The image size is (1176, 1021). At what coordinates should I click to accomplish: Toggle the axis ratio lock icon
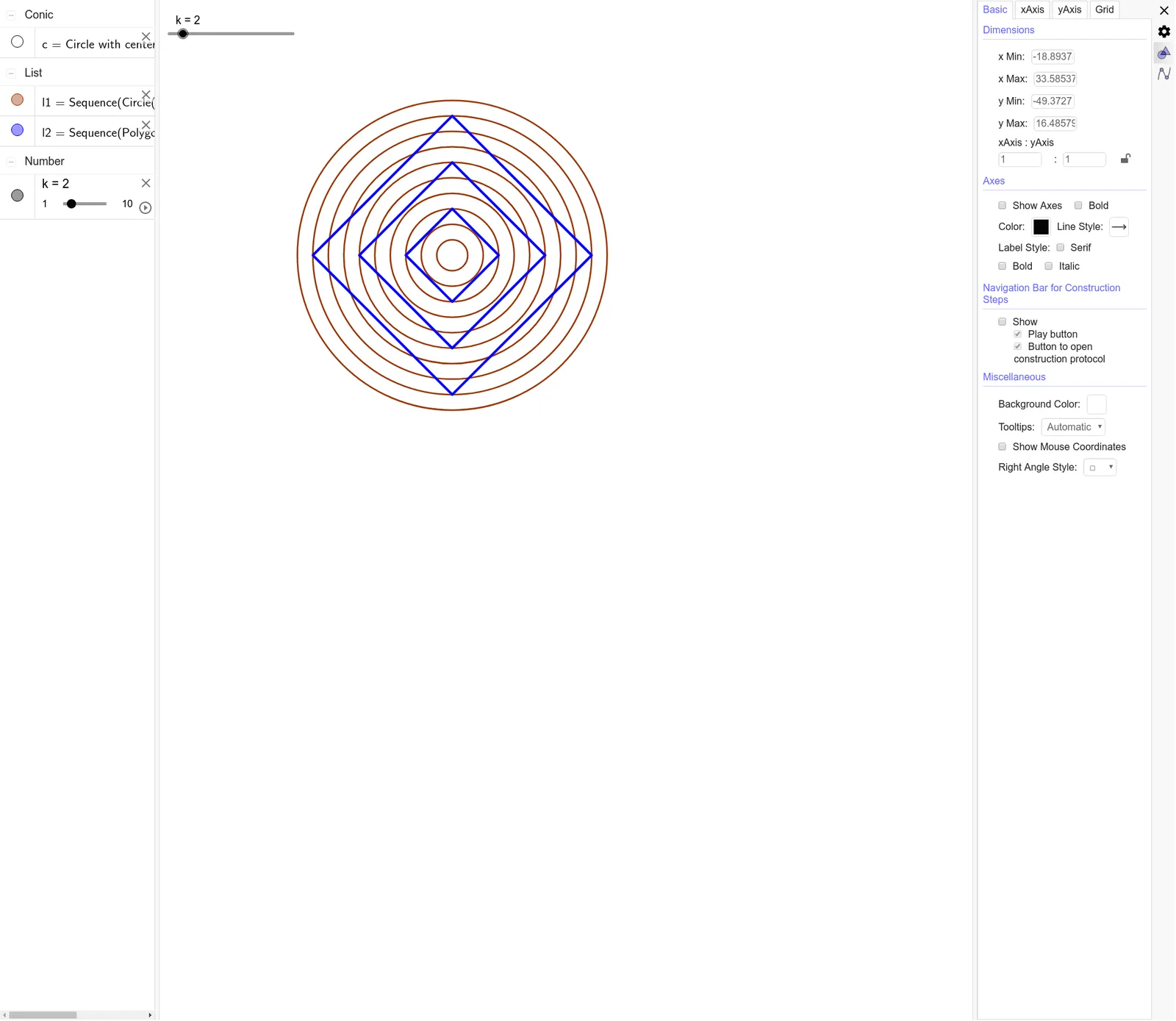pyautogui.click(x=1125, y=158)
